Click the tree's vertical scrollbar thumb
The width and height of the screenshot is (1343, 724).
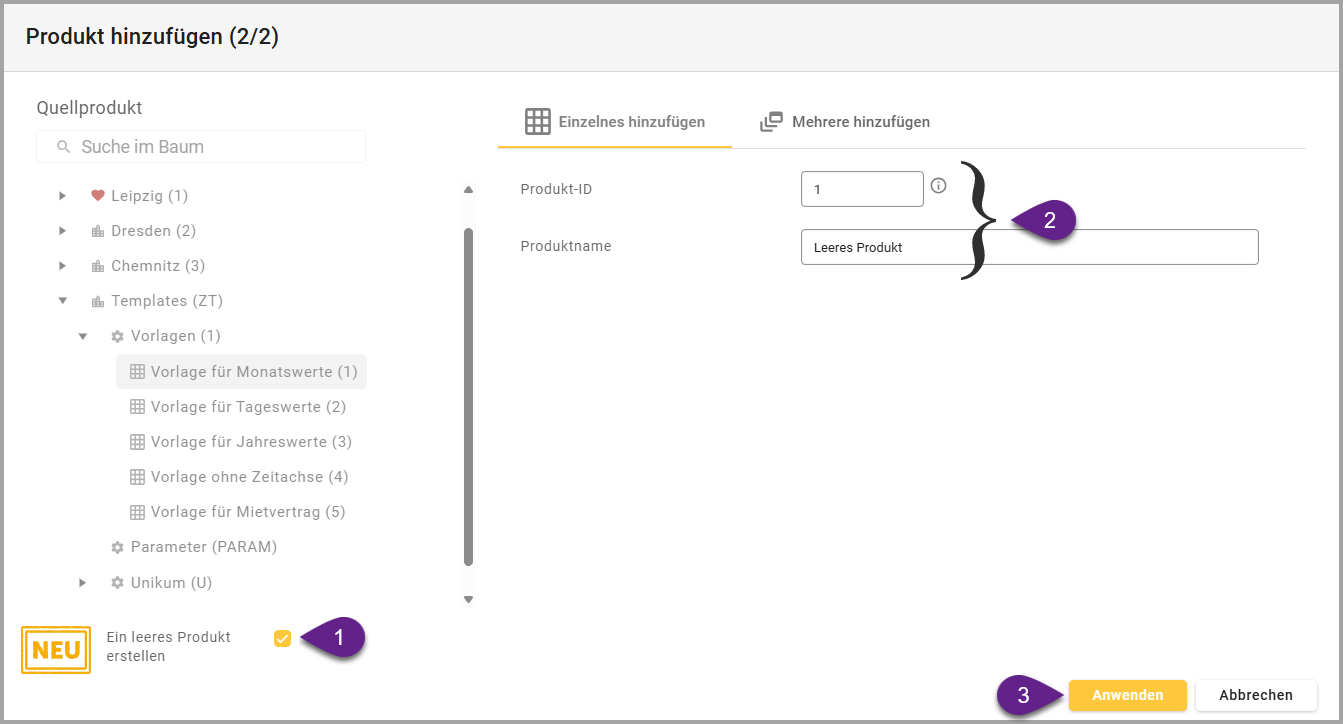pyautogui.click(x=468, y=397)
